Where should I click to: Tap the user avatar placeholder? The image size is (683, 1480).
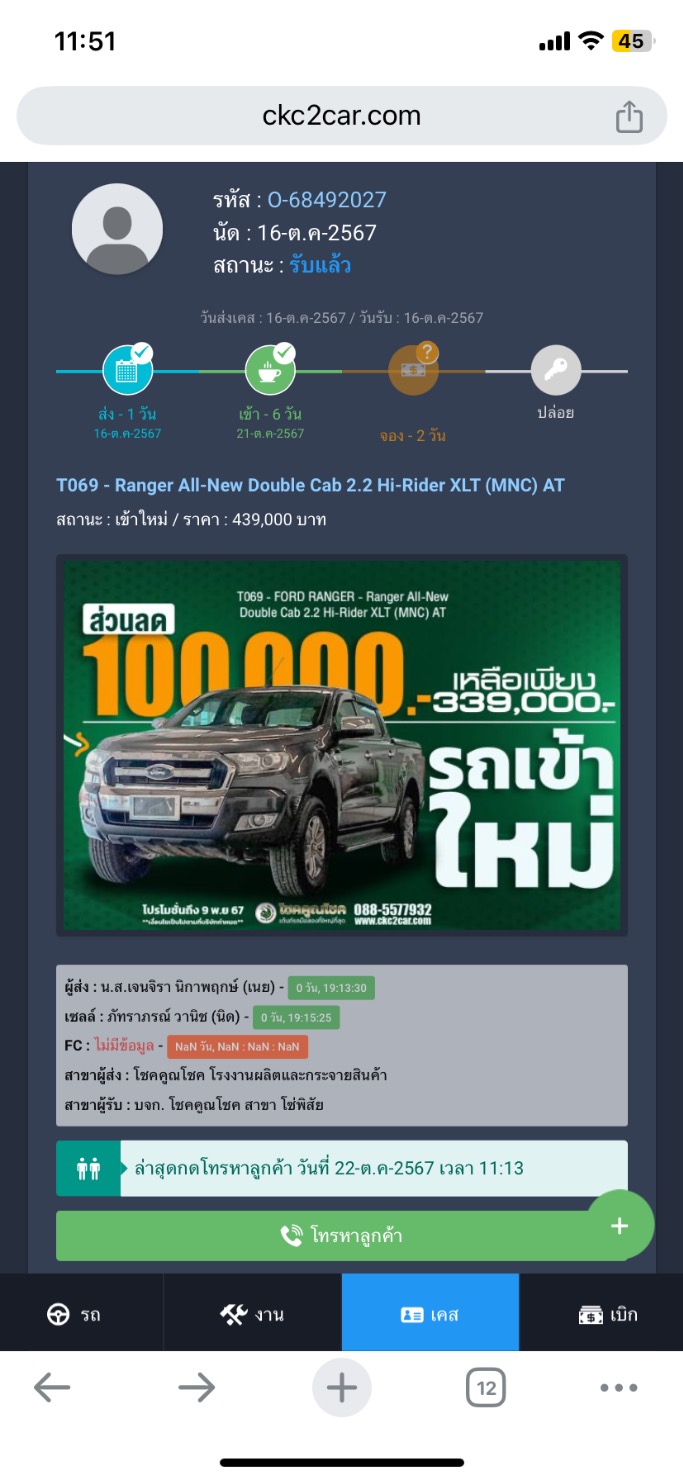tap(117, 229)
